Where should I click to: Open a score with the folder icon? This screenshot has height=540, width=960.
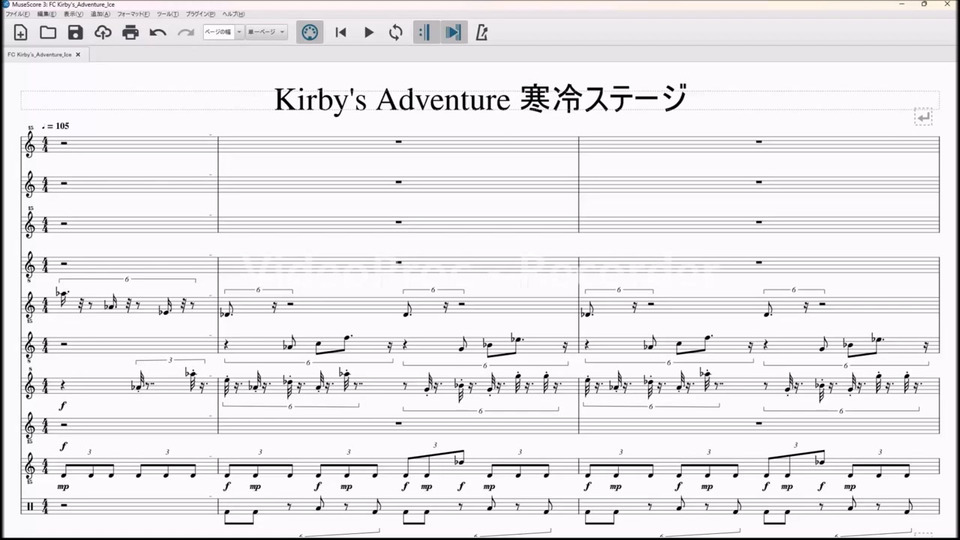pos(48,32)
